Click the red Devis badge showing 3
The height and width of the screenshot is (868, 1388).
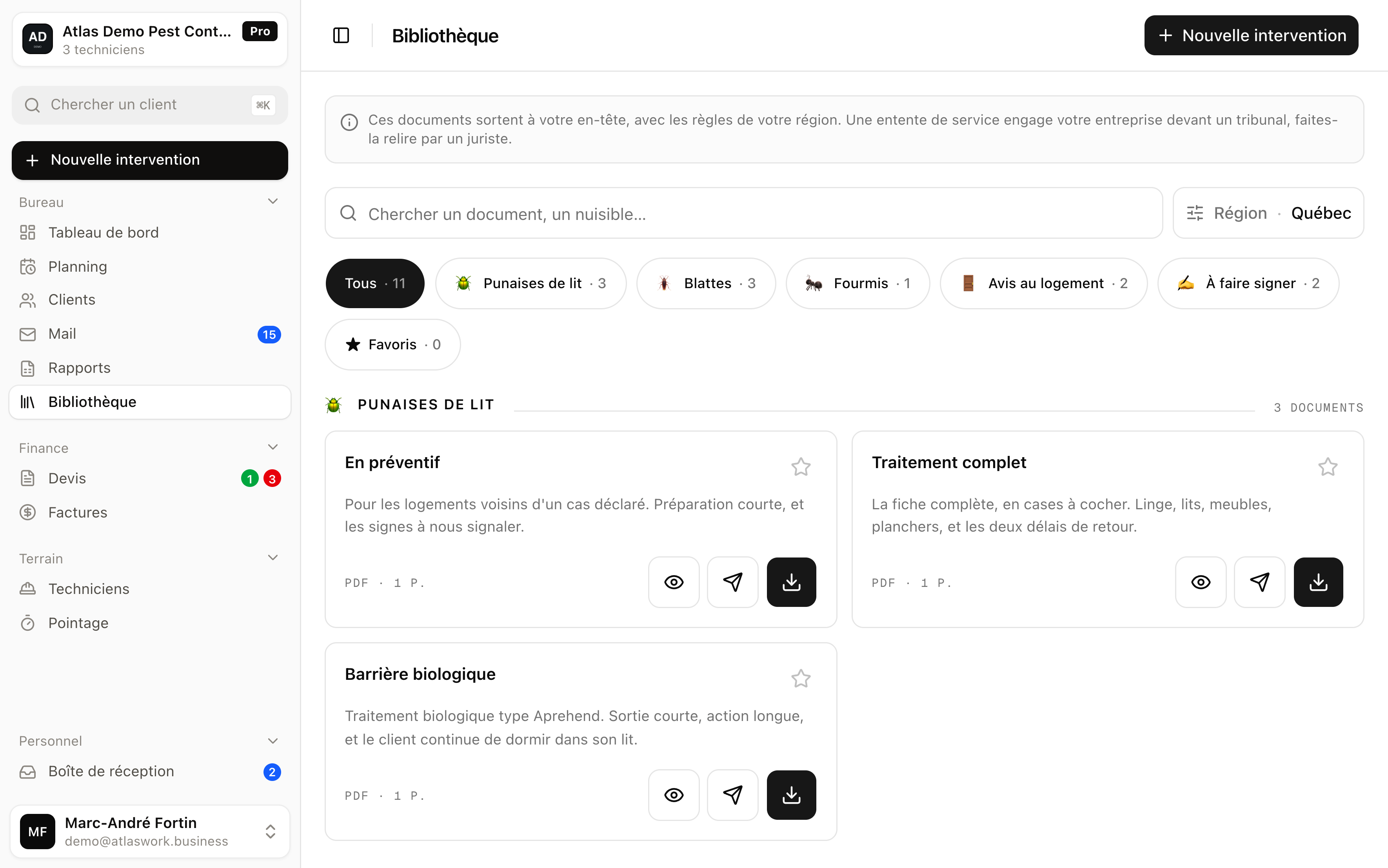click(272, 478)
